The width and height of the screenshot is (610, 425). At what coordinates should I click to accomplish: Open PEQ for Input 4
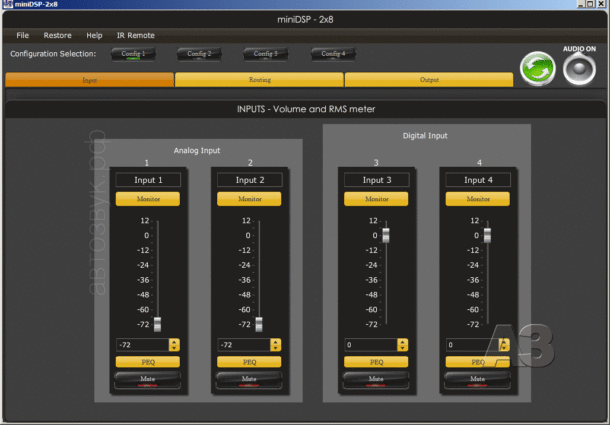[x=477, y=362]
